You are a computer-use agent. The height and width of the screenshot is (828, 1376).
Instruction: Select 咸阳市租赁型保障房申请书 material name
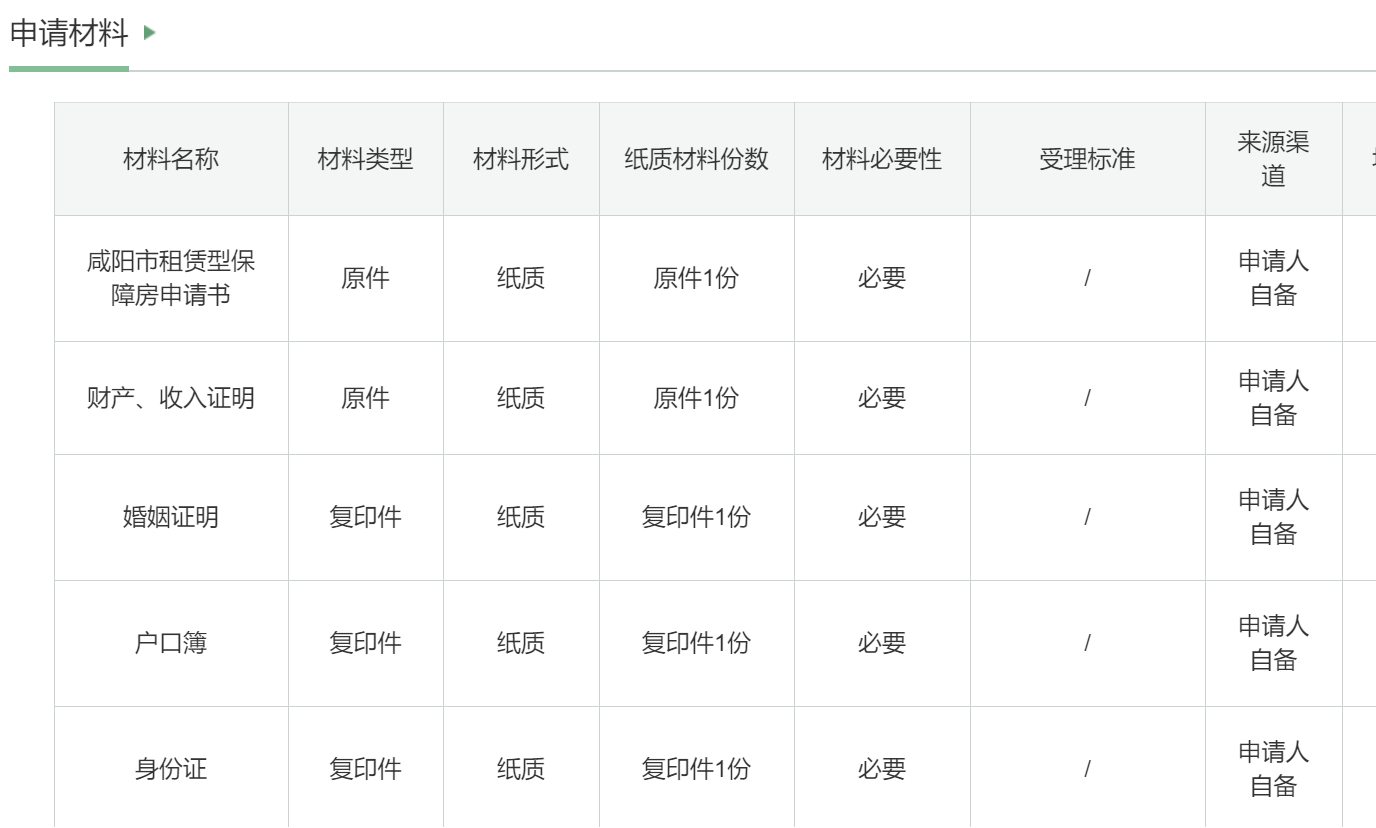171,278
